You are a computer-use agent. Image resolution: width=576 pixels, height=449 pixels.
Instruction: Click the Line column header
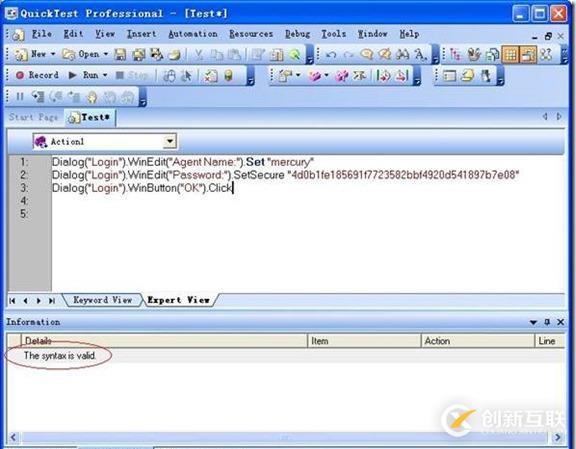coord(550,341)
